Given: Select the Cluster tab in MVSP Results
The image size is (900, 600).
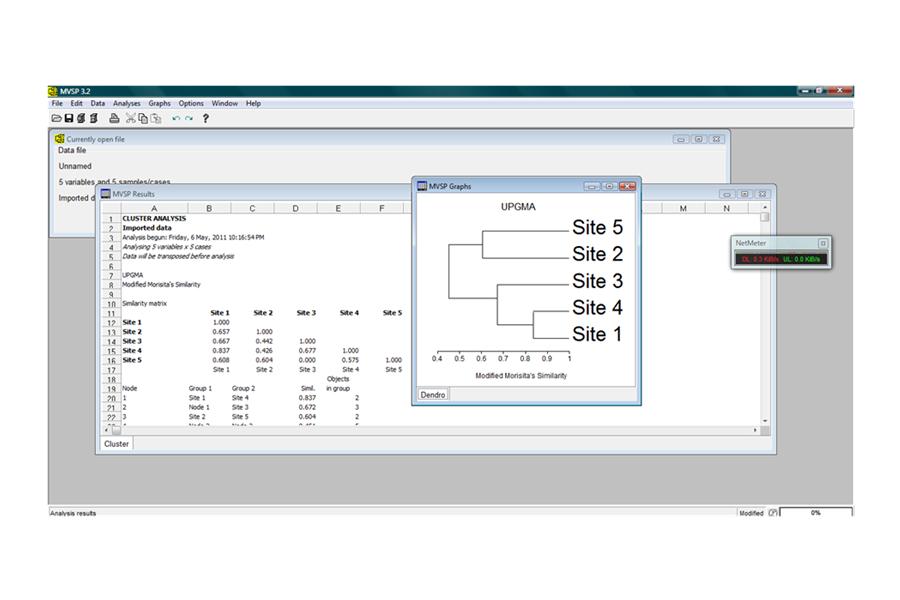Looking at the screenshot, I should [115, 443].
